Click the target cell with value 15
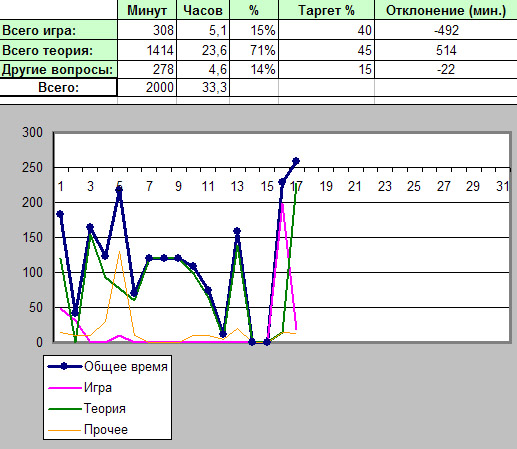 pyautogui.click(x=326, y=69)
